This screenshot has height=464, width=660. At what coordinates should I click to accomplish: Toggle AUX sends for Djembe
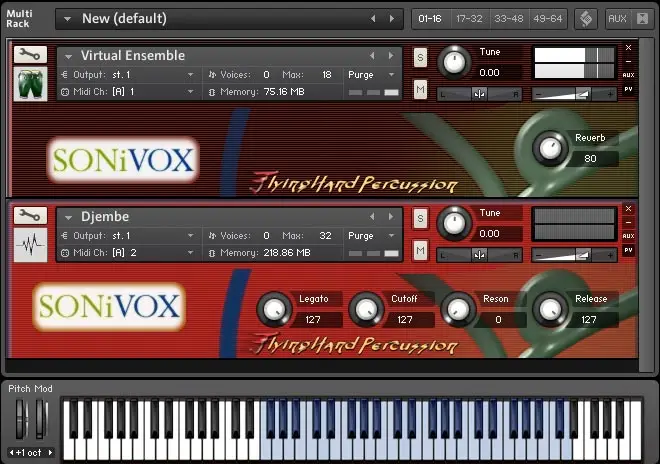coord(628,236)
